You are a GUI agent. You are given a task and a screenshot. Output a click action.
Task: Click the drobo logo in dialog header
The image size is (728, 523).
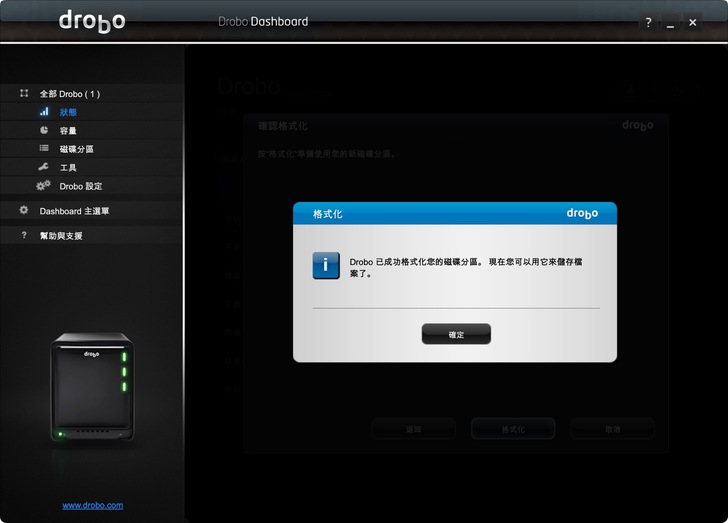582,214
